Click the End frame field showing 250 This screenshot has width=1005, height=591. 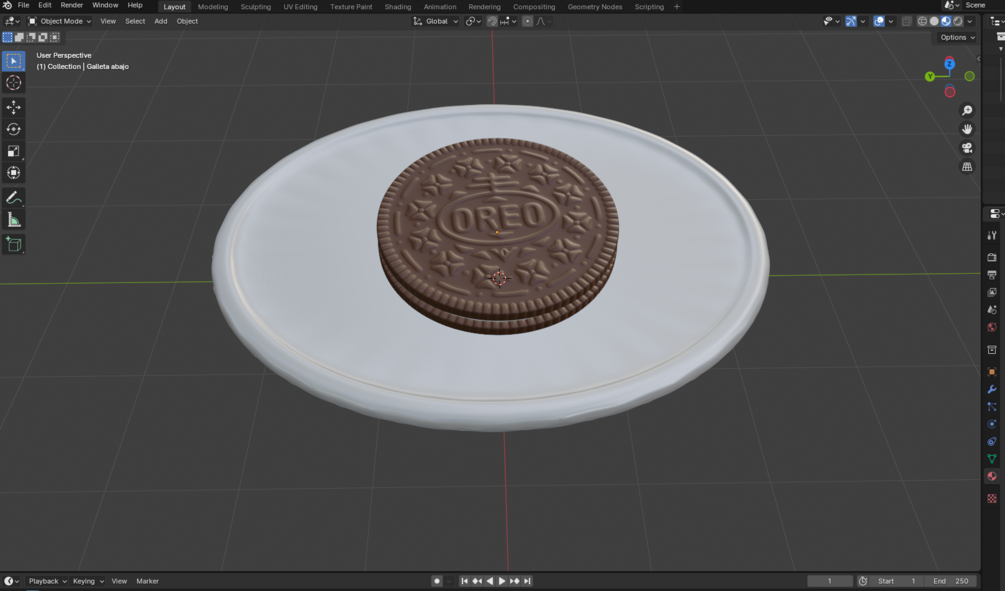(x=950, y=580)
